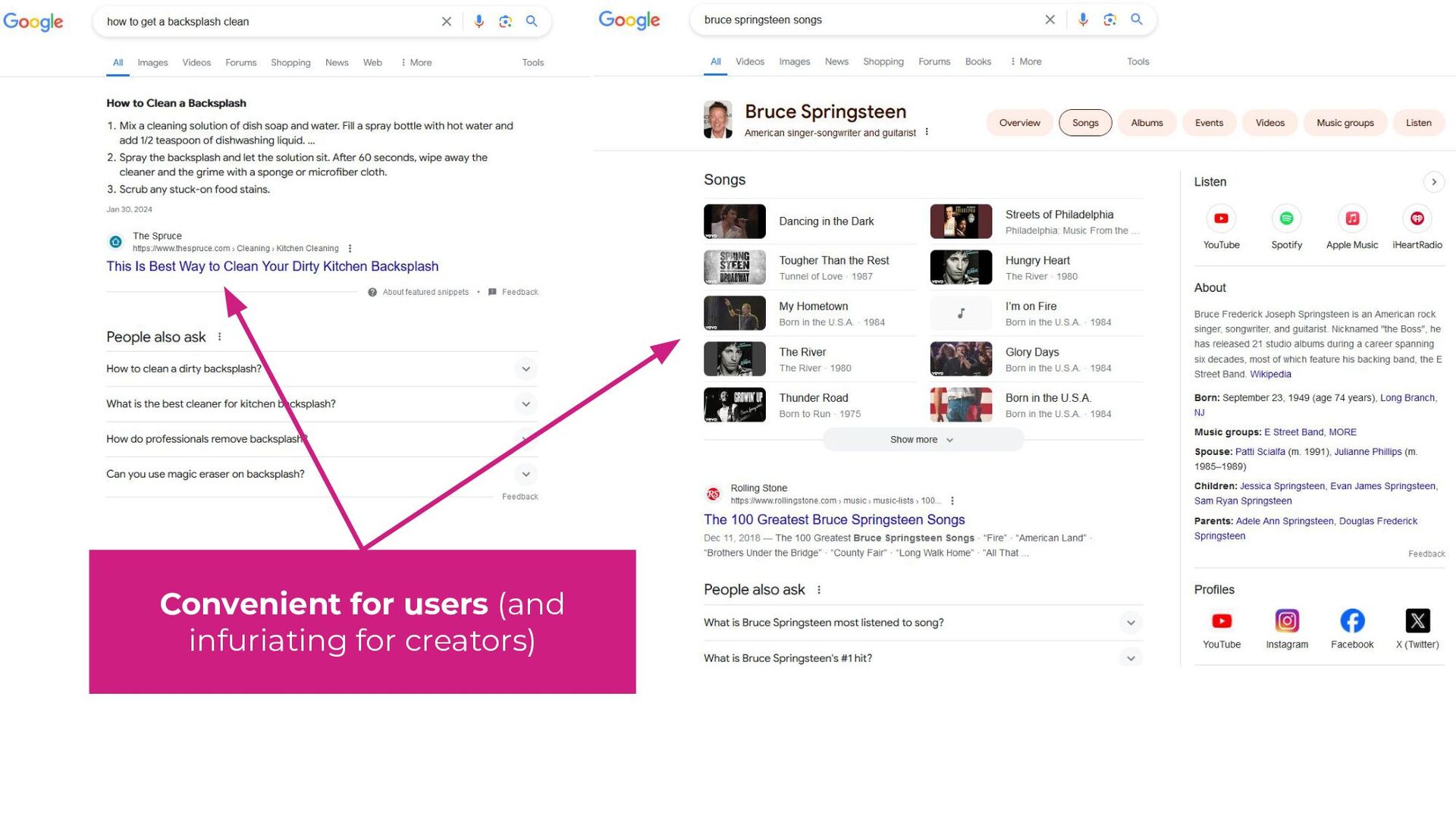Screen dimensions: 1456x819
Task: Switch to Forums tab on backsplash results
Action: [240, 63]
